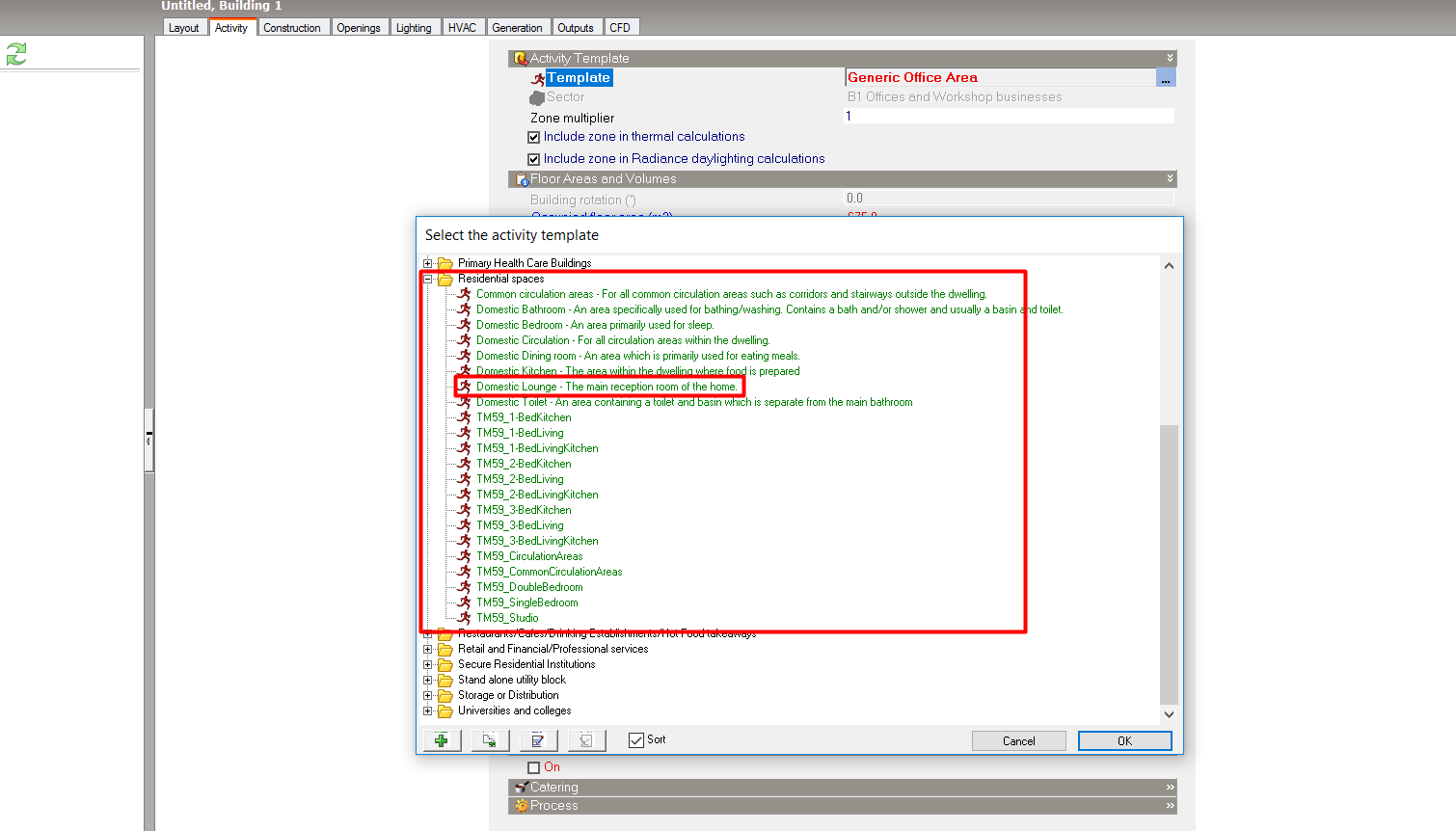
Task: Expand Retail and Financial/Professional services
Action: point(428,649)
